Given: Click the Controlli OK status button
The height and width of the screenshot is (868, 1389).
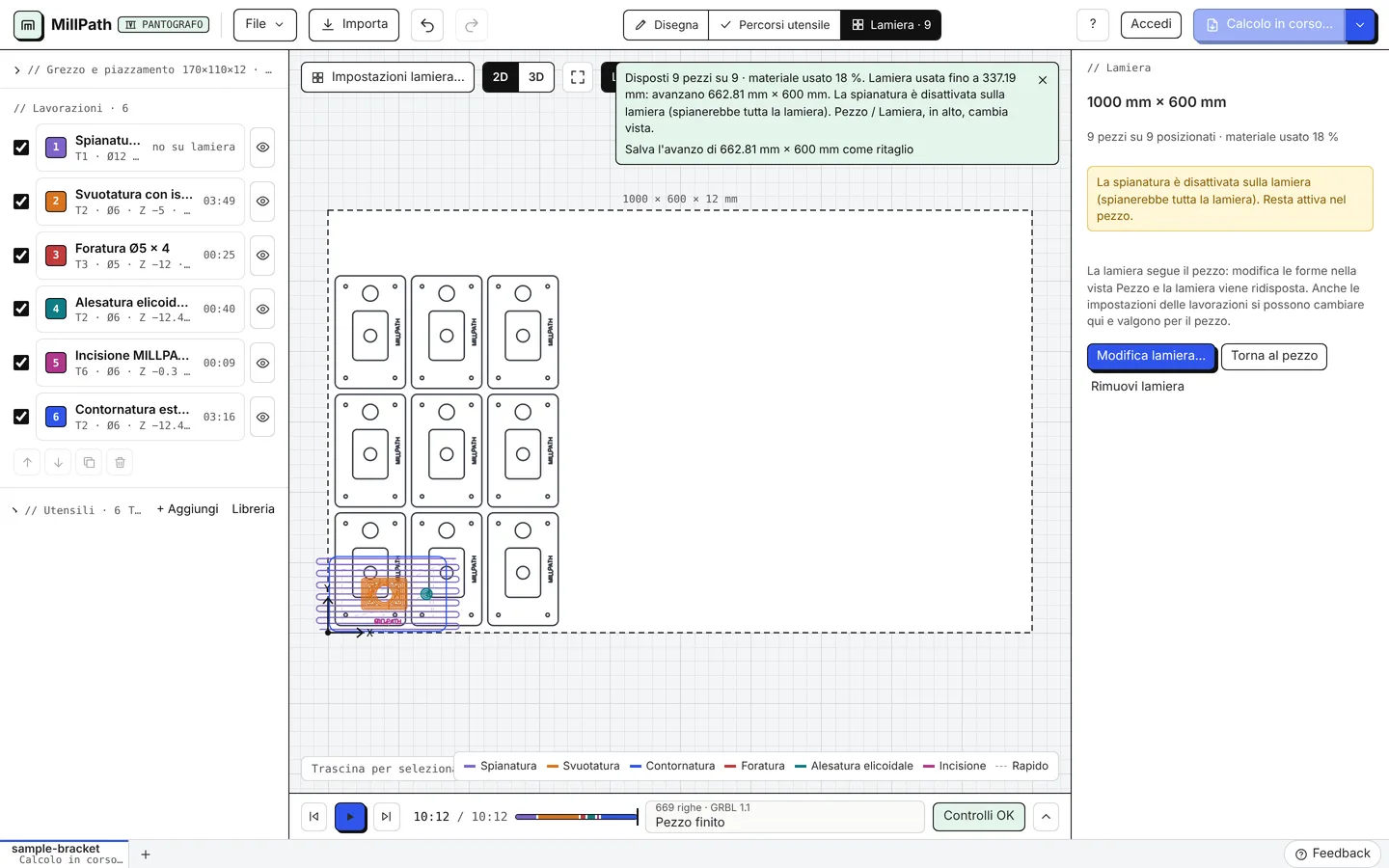Looking at the screenshot, I should coord(978,816).
